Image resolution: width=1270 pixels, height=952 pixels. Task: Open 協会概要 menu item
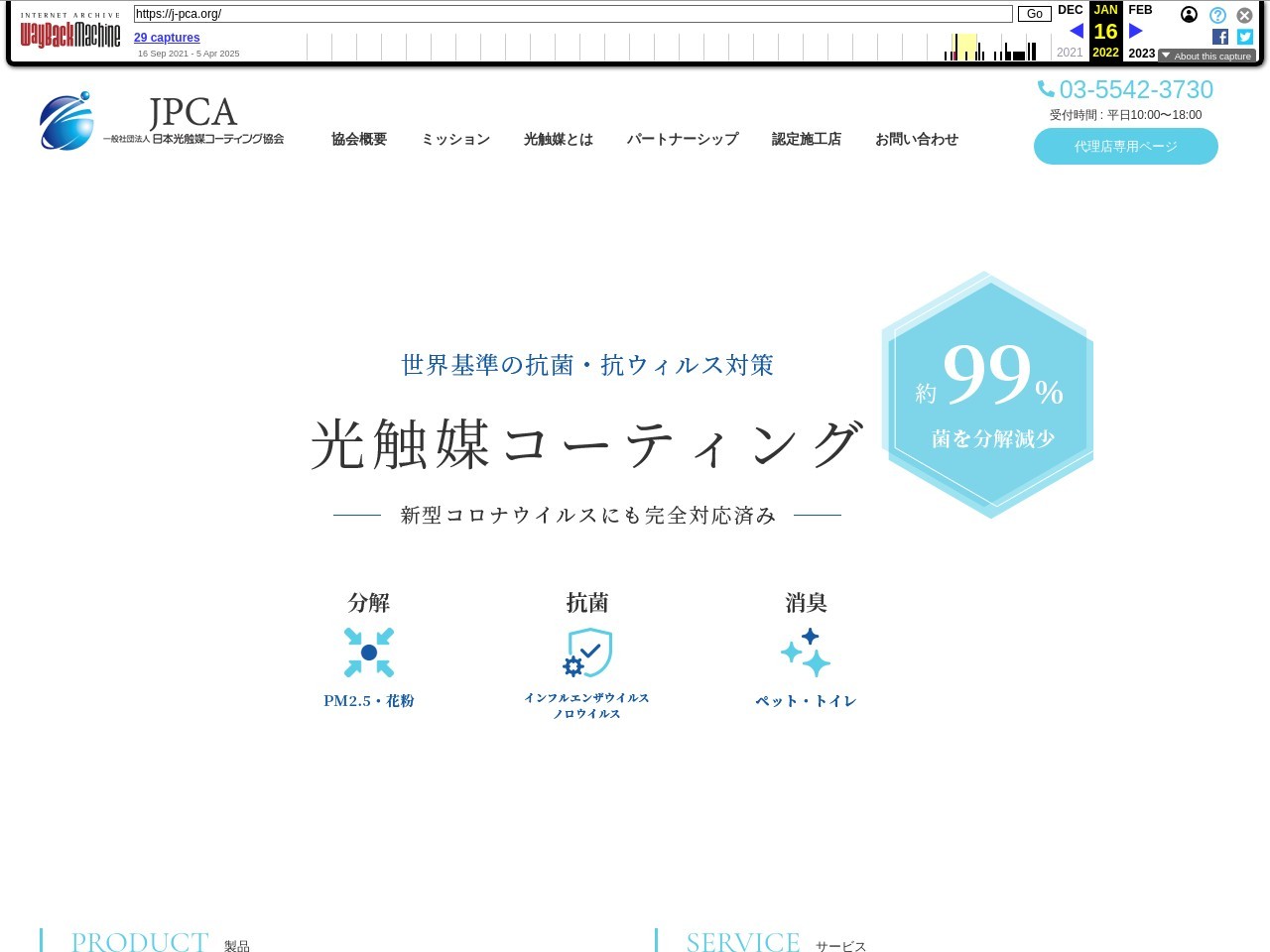(359, 140)
